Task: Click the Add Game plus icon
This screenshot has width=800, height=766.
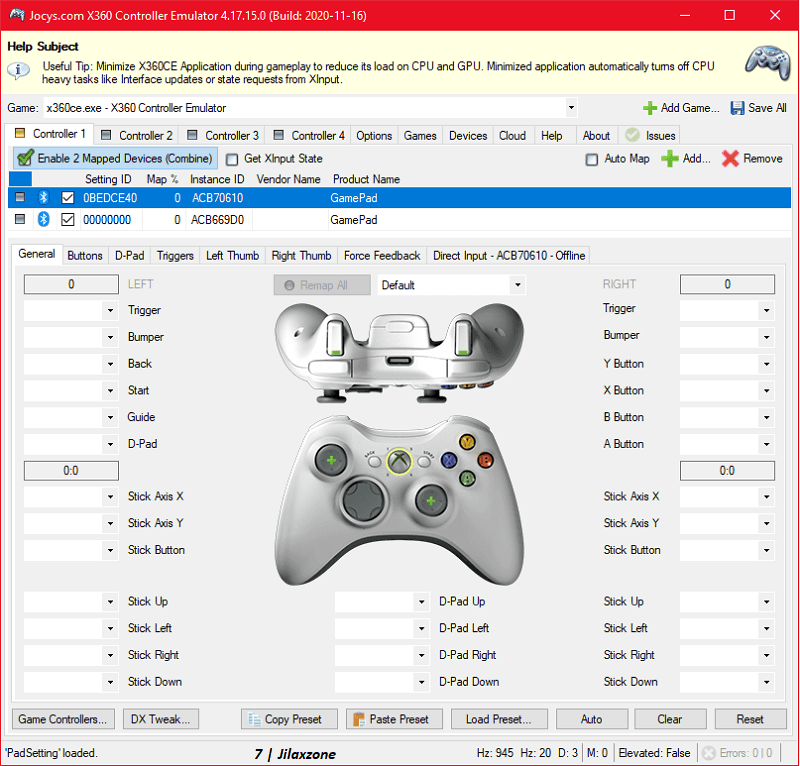Action: coord(651,107)
